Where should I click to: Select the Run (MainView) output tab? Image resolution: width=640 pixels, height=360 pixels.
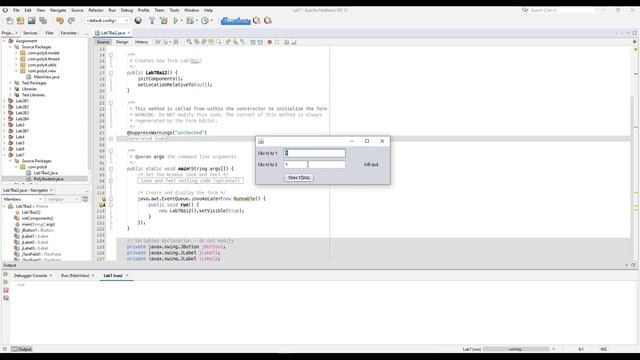pyautogui.click(x=75, y=276)
